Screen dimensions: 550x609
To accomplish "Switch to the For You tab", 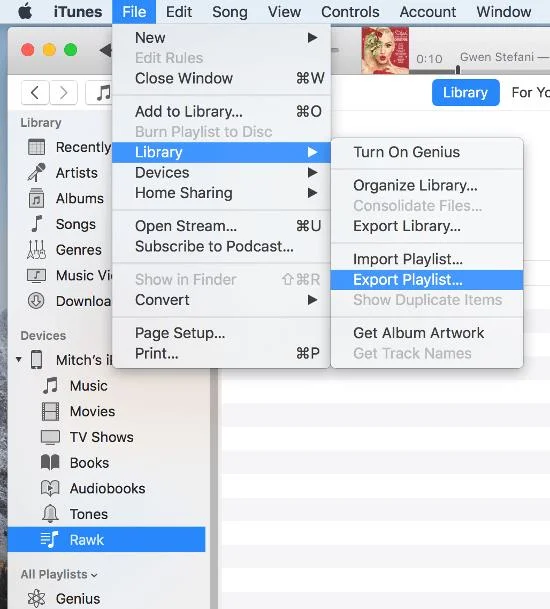I will tap(530, 92).
